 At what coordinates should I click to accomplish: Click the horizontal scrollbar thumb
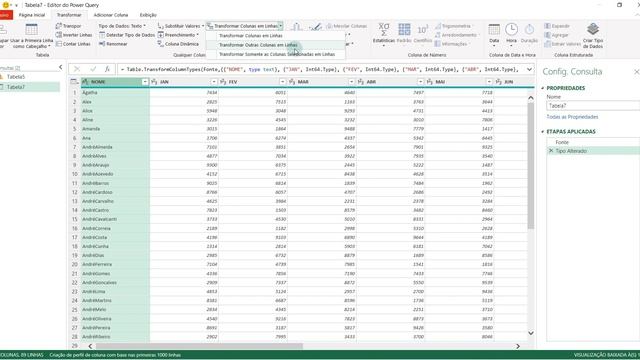(199, 346)
